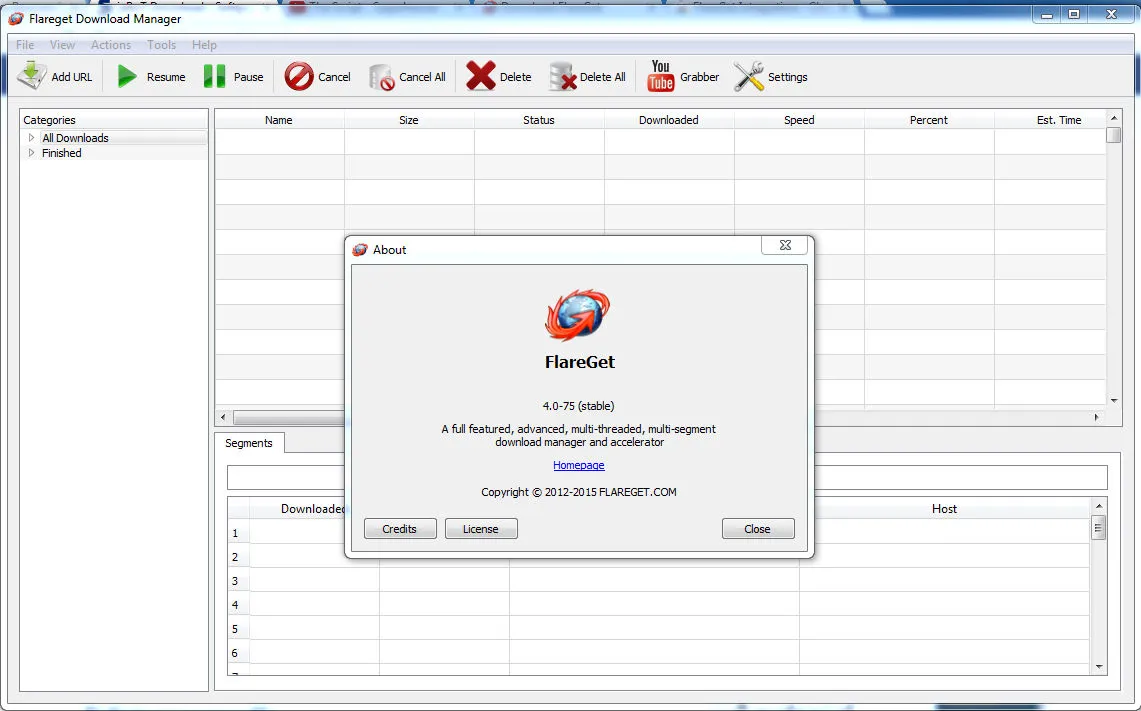The width and height of the screenshot is (1141, 711).
Task: Click the segment progress bar field
Action: pos(667,477)
